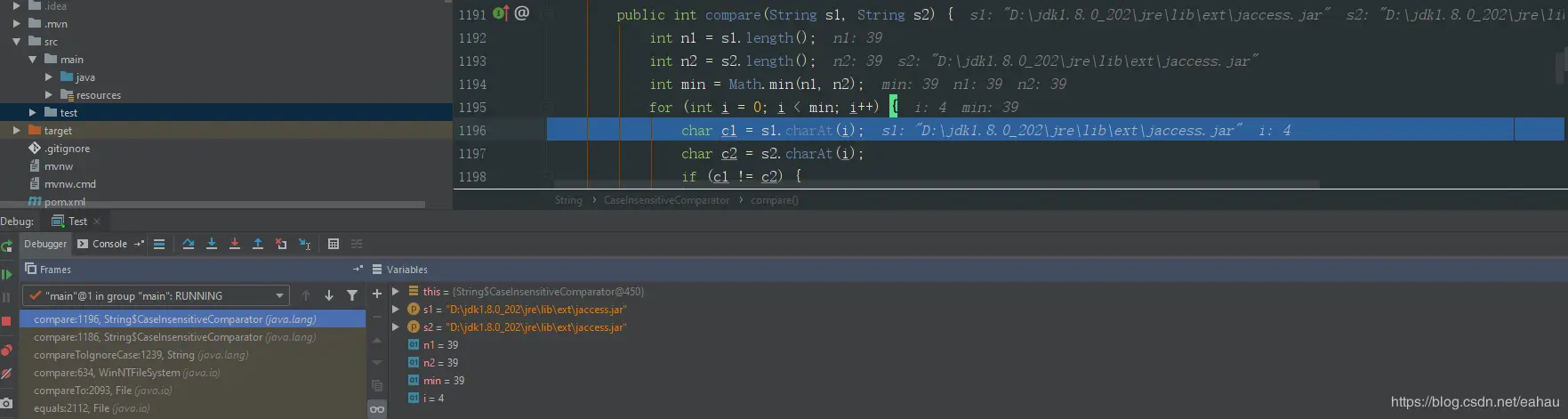Click Frames panel hide/restore icon
The width and height of the screenshot is (1568, 419).
(358, 269)
